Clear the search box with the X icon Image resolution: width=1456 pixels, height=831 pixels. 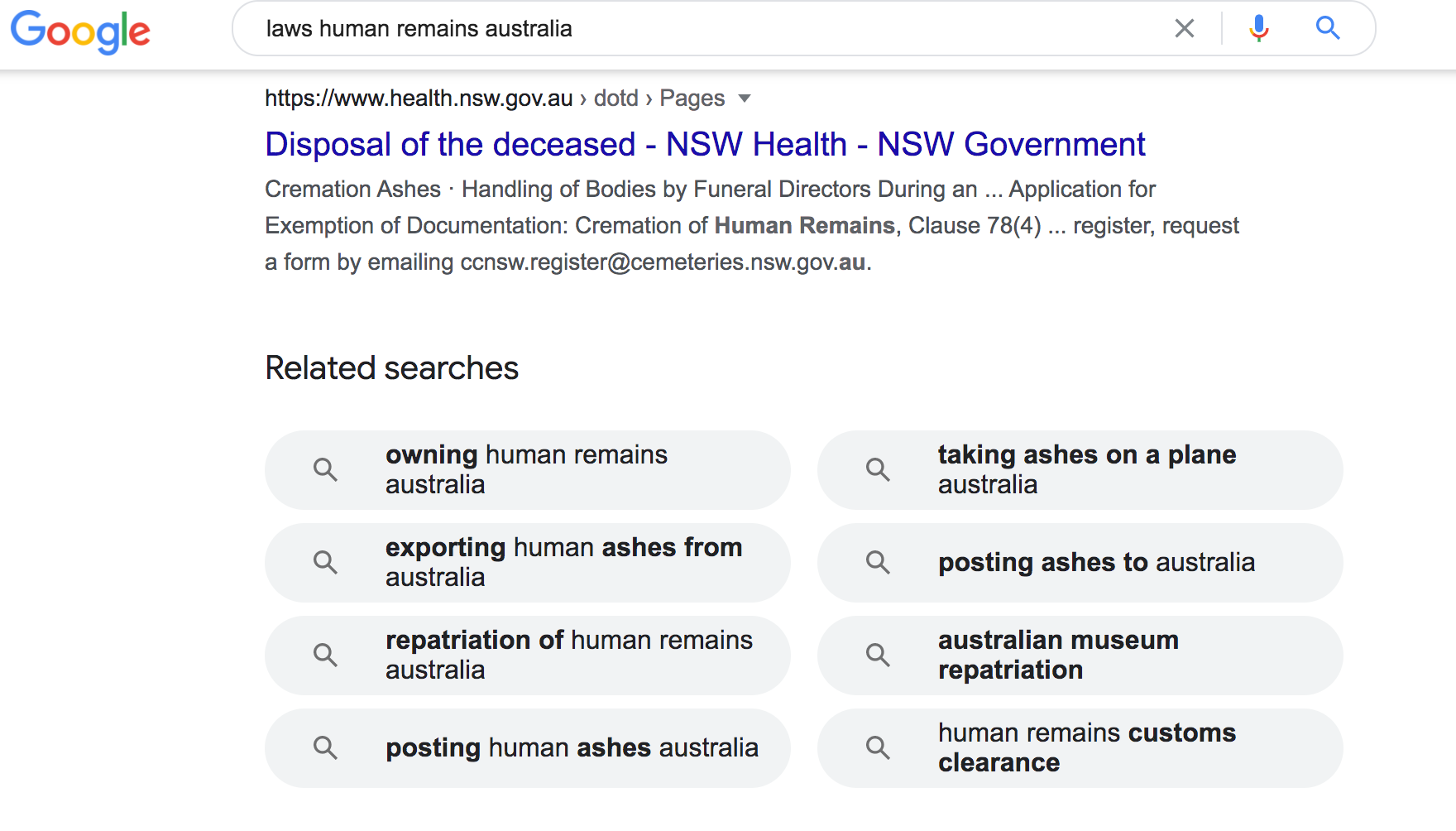tap(1185, 28)
